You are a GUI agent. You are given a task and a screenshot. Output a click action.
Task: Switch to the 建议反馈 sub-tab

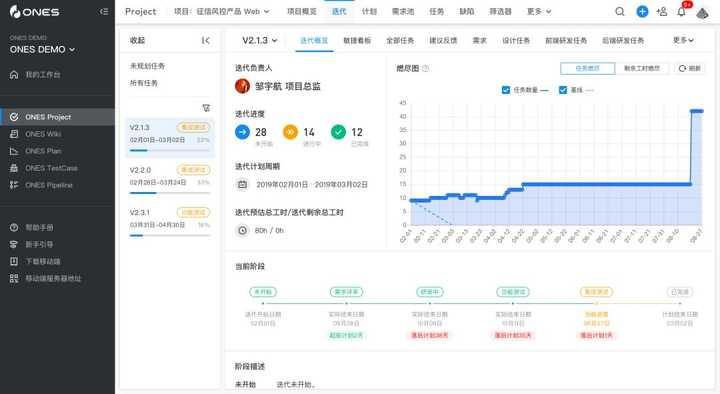pyautogui.click(x=443, y=40)
